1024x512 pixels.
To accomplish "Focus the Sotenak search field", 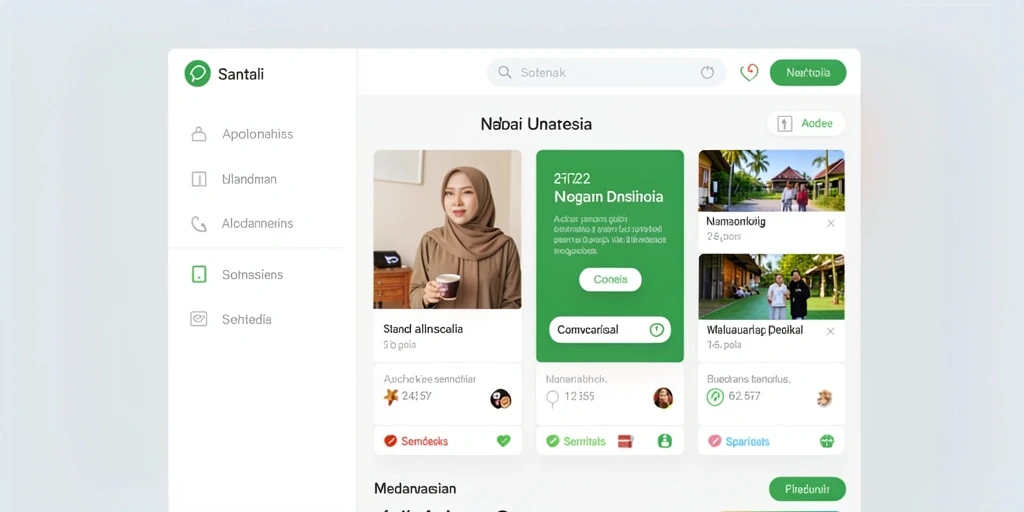I will tap(606, 72).
